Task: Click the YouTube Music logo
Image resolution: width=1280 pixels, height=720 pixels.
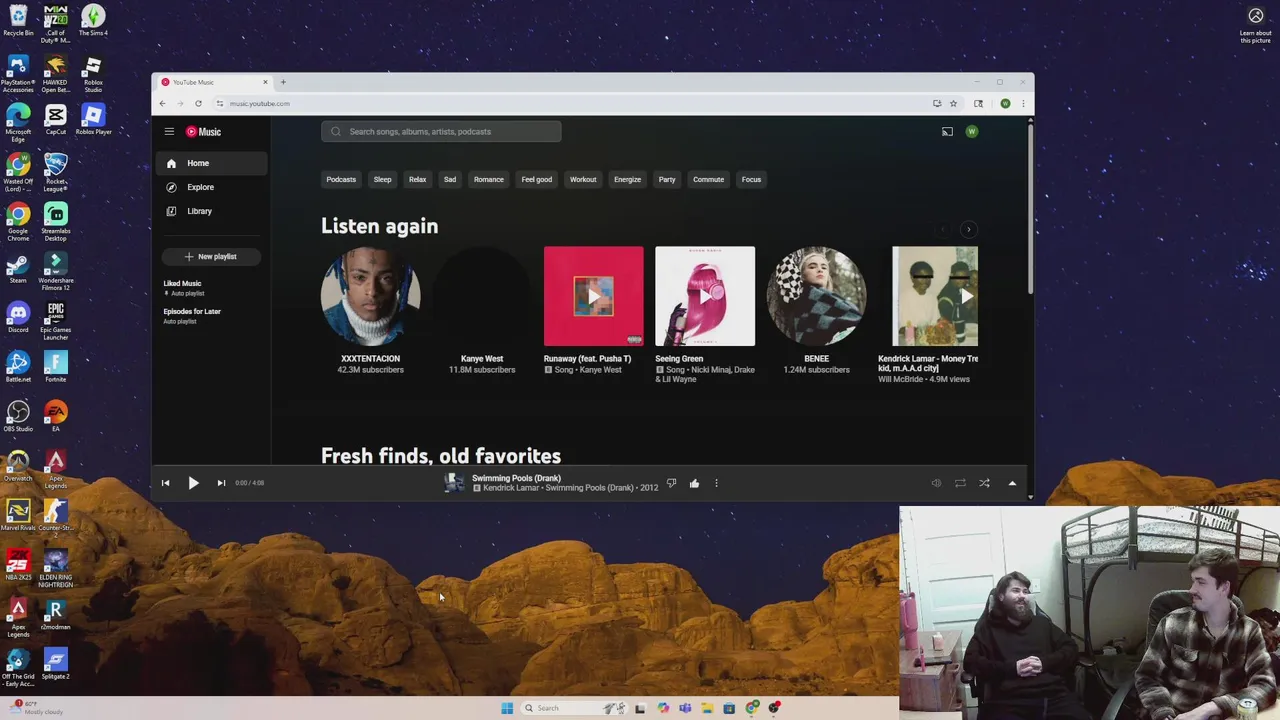Action: [203, 132]
